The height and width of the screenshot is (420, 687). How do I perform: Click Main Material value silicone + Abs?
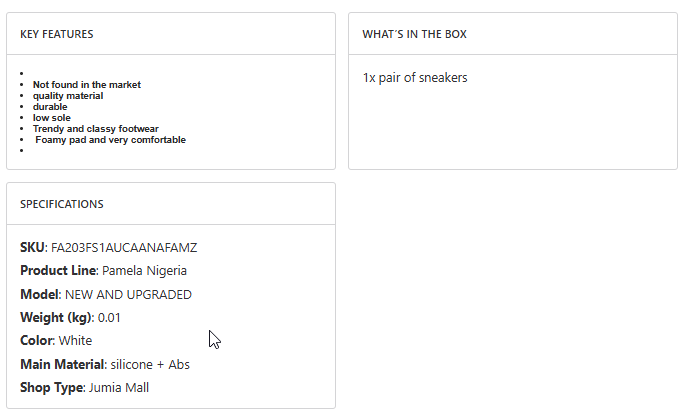150,365
